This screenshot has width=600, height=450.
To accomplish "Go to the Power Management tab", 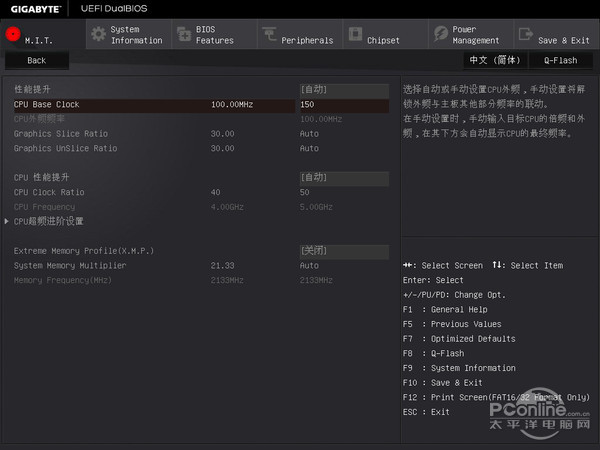I will [471, 34].
